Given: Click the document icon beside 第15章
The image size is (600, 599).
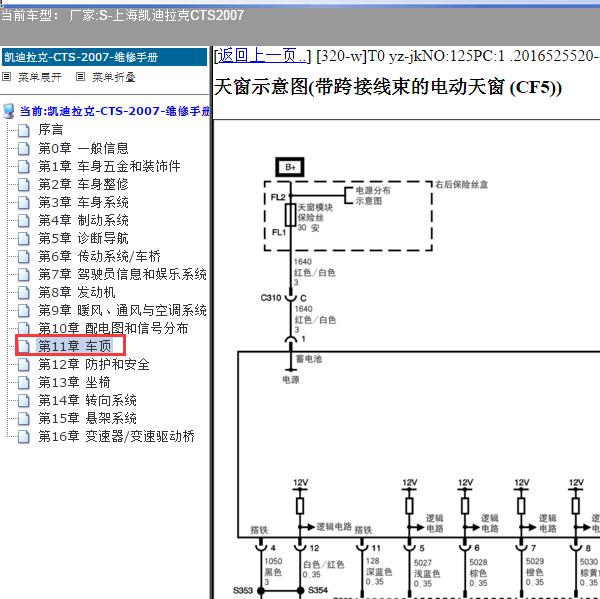Looking at the screenshot, I should pyautogui.click(x=24, y=419).
